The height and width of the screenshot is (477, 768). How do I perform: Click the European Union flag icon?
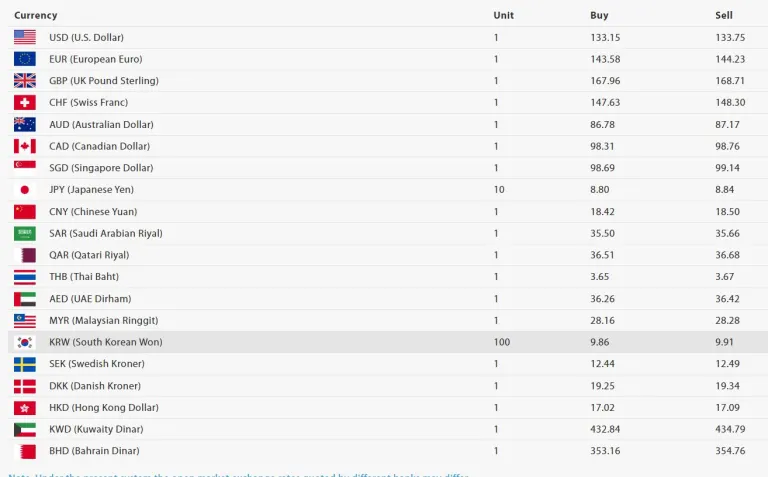point(25,59)
